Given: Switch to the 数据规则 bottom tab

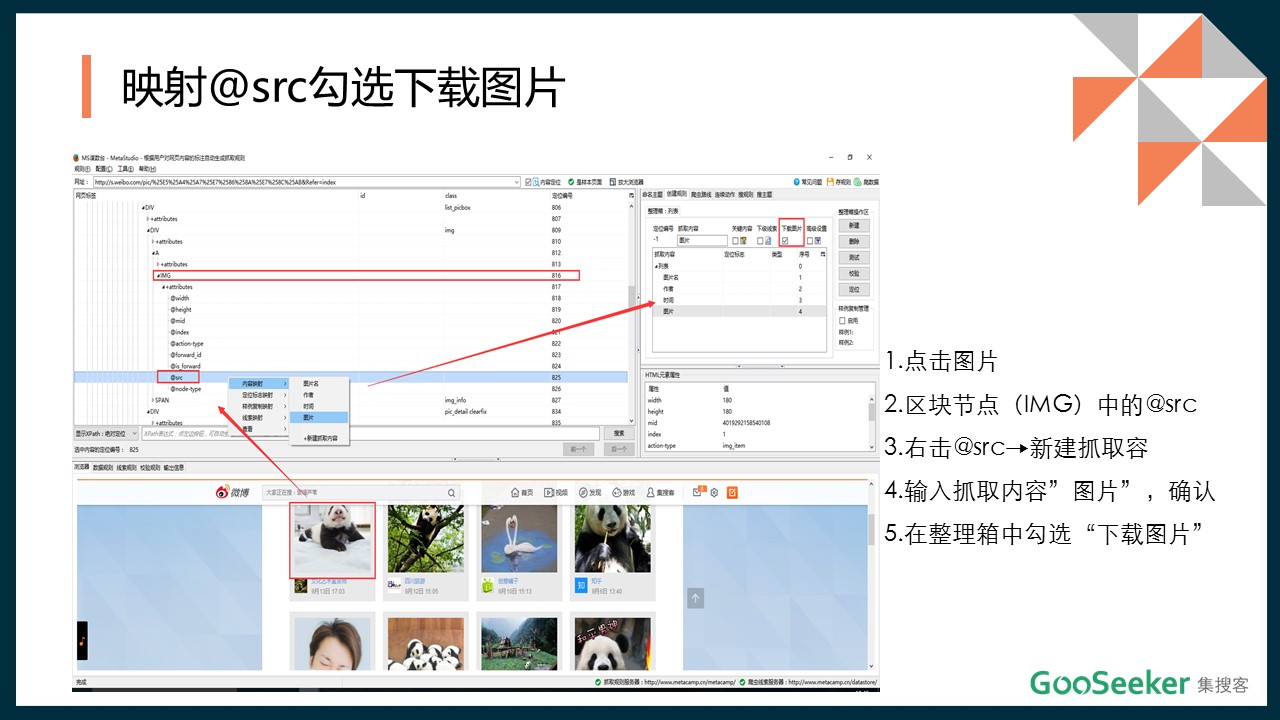Looking at the screenshot, I should click(x=103, y=467).
